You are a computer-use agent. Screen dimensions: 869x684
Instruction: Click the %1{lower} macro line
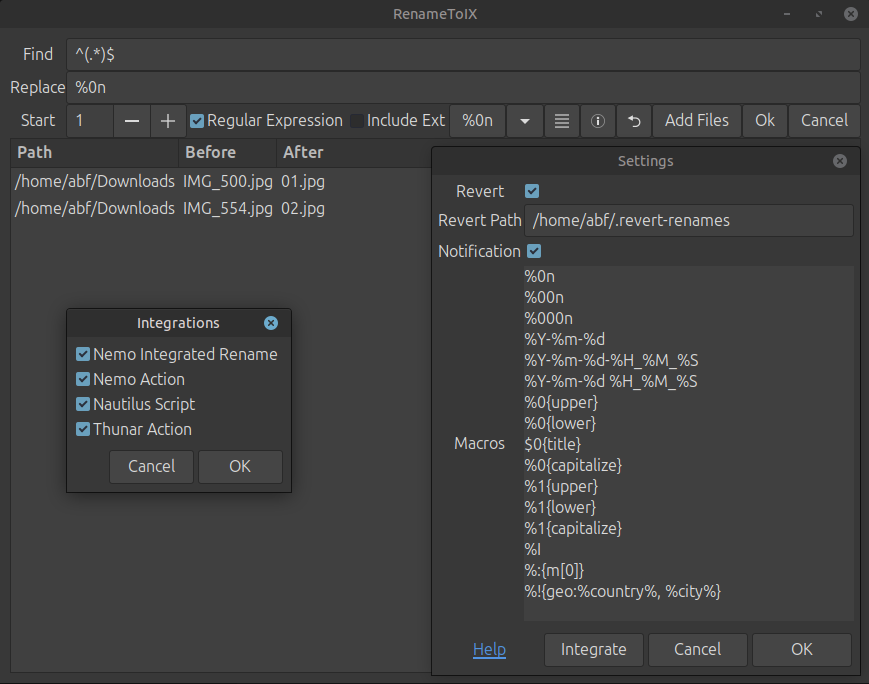pos(560,507)
